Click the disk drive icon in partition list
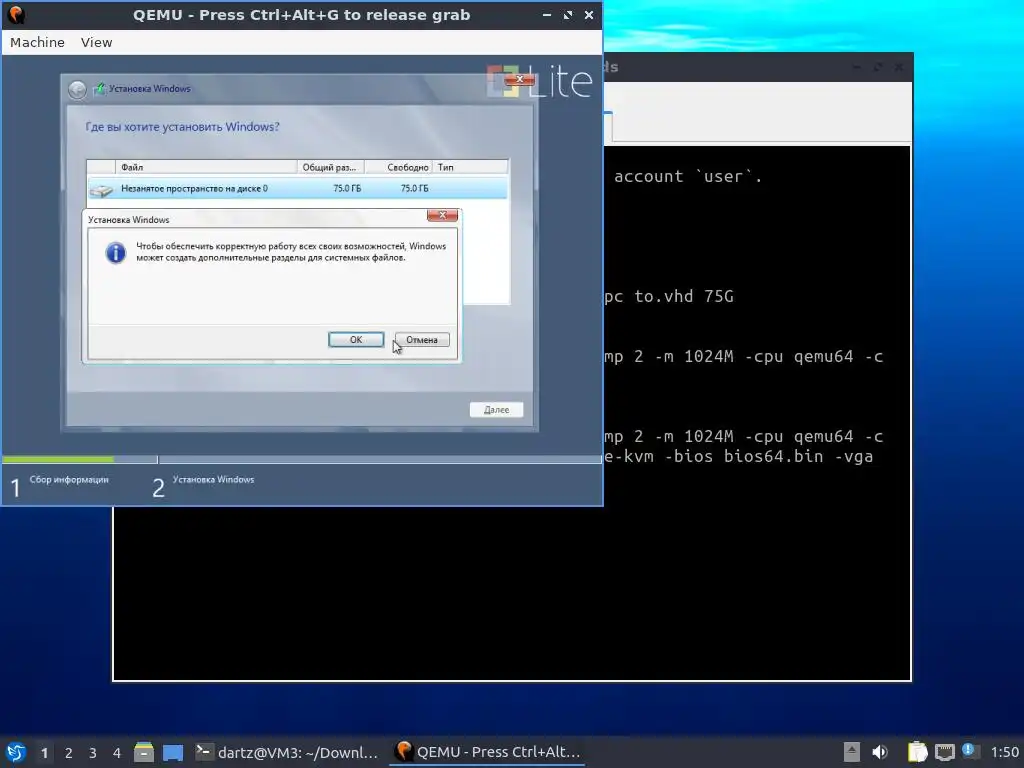Viewport: 1024px width, 768px height. (x=101, y=190)
